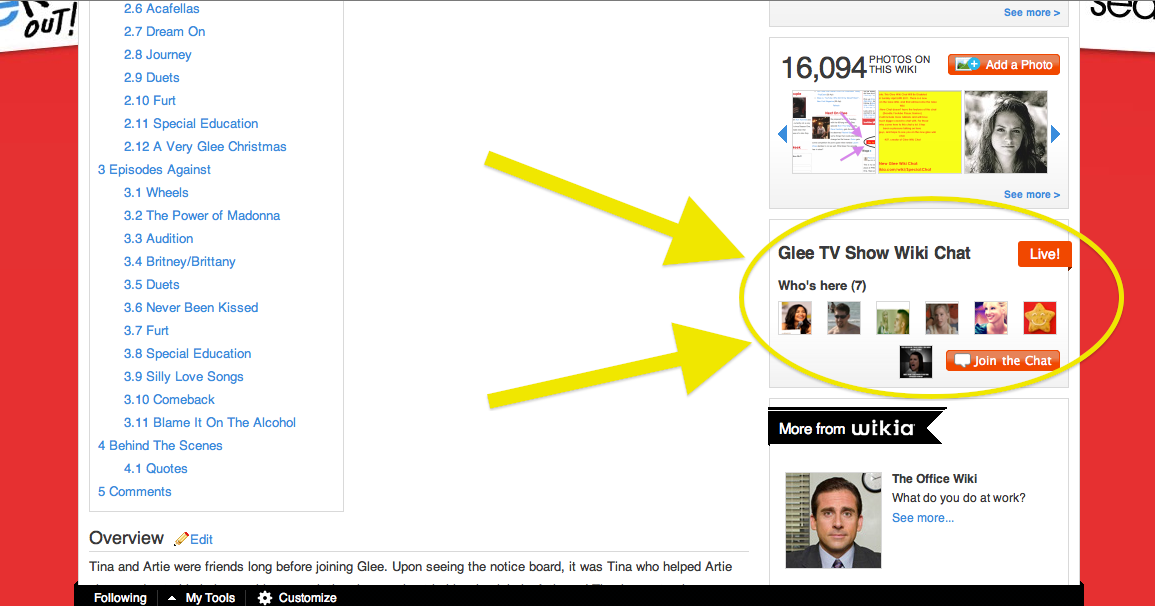
Task: Jump to 3.11 Blame It On The Alcohol
Action: click(210, 423)
